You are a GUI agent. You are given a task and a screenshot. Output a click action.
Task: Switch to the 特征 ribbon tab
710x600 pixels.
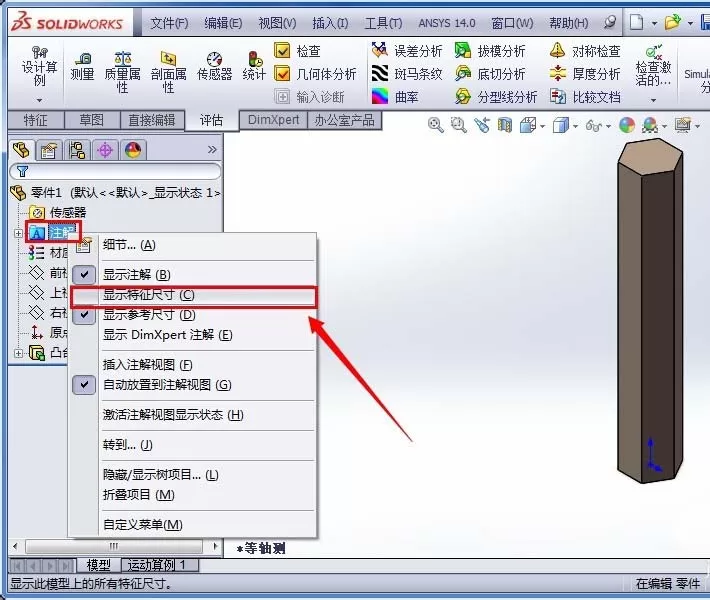point(35,120)
